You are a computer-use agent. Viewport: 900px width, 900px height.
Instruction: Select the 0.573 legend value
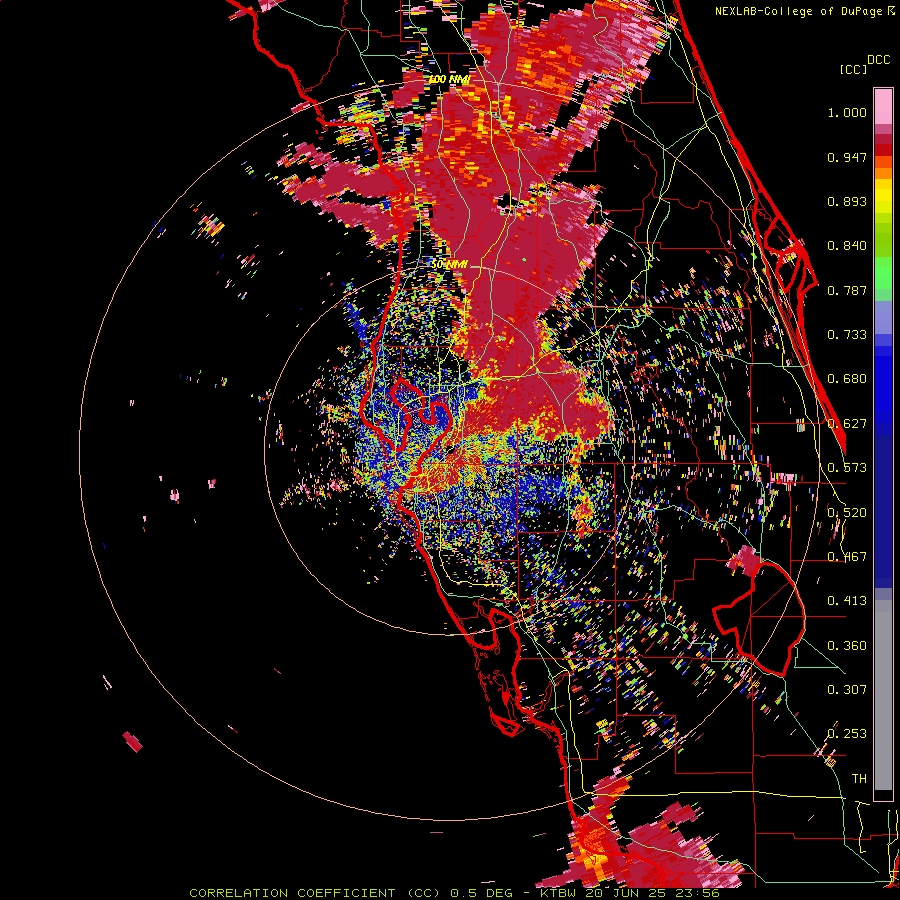pyautogui.click(x=847, y=468)
